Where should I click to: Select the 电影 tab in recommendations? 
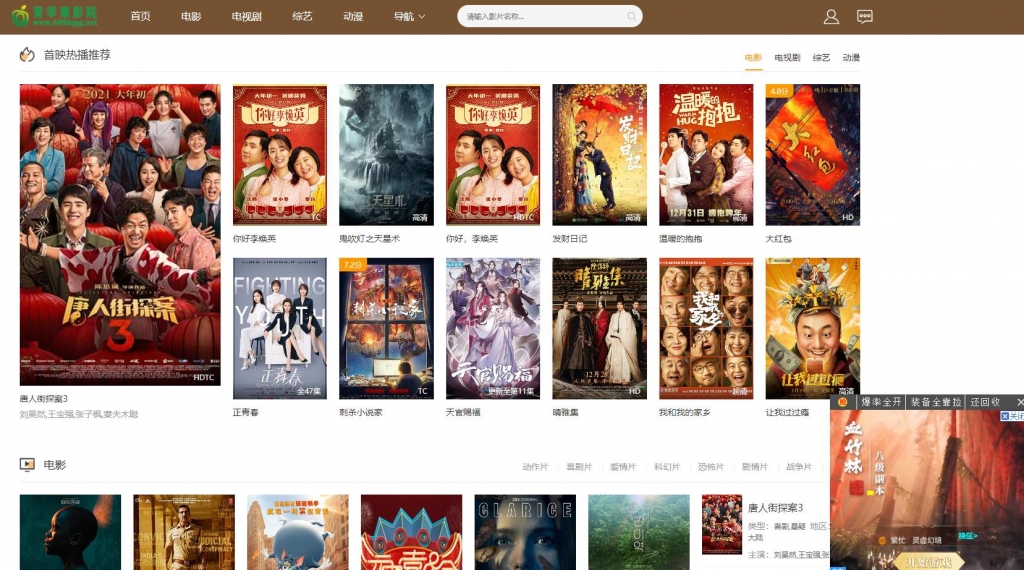coord(753,57)
